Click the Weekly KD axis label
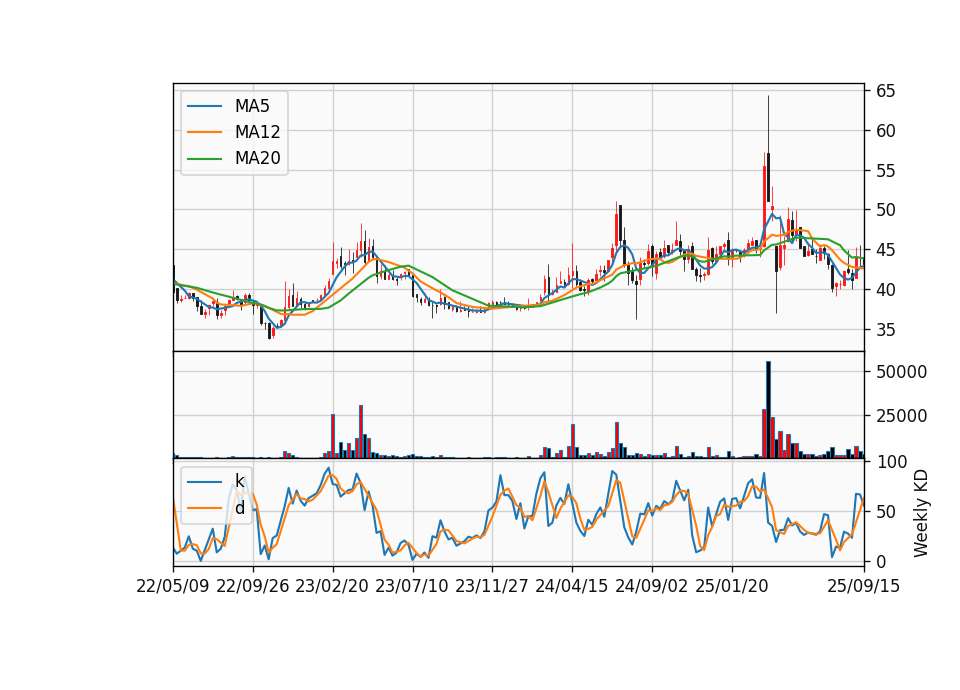The width and height of the screenshot is (960, 690). tap(921, 514)
